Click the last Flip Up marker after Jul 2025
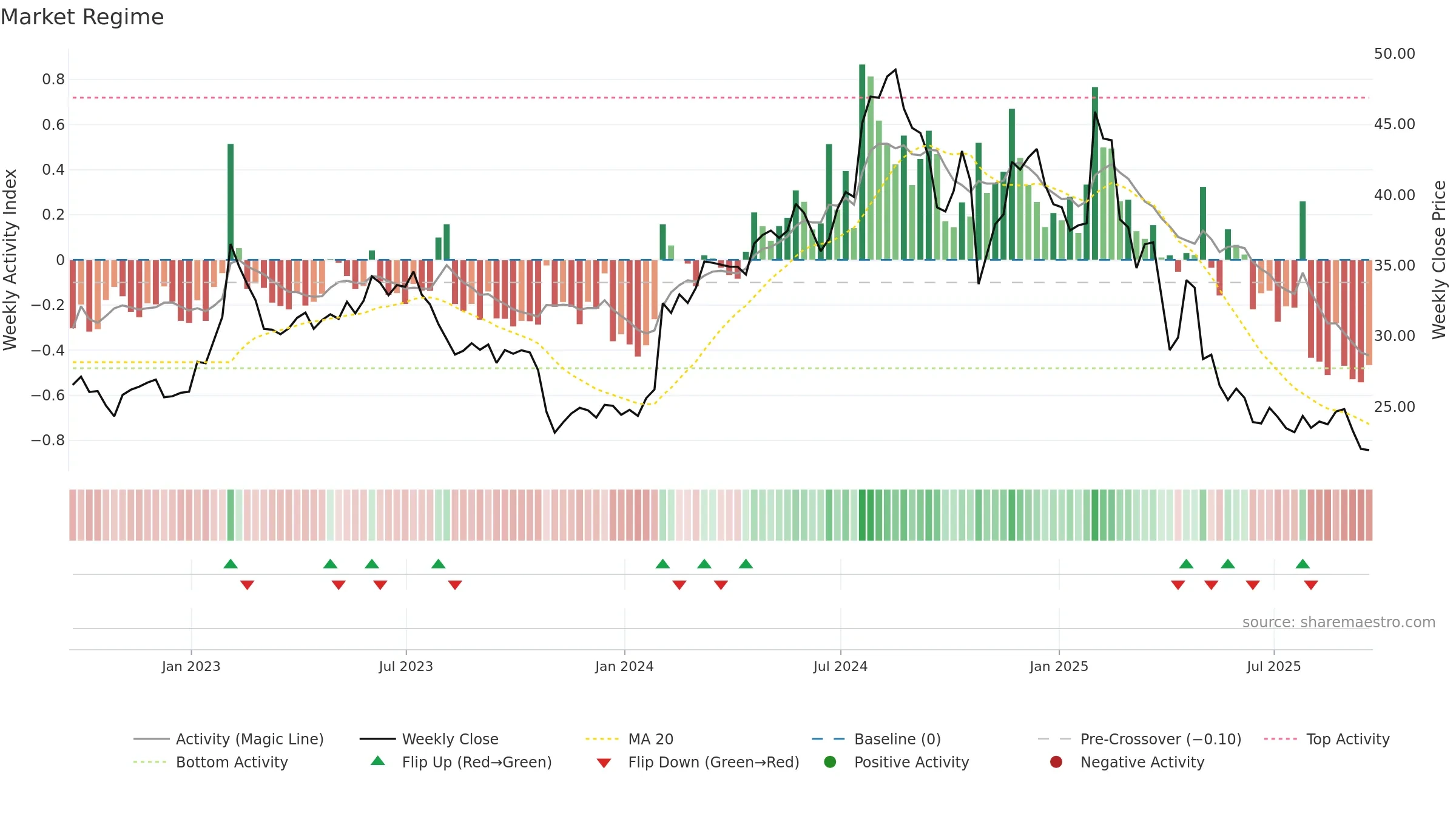The width and height of the screenshot is (1456, 819). [x=1303, y=564]
